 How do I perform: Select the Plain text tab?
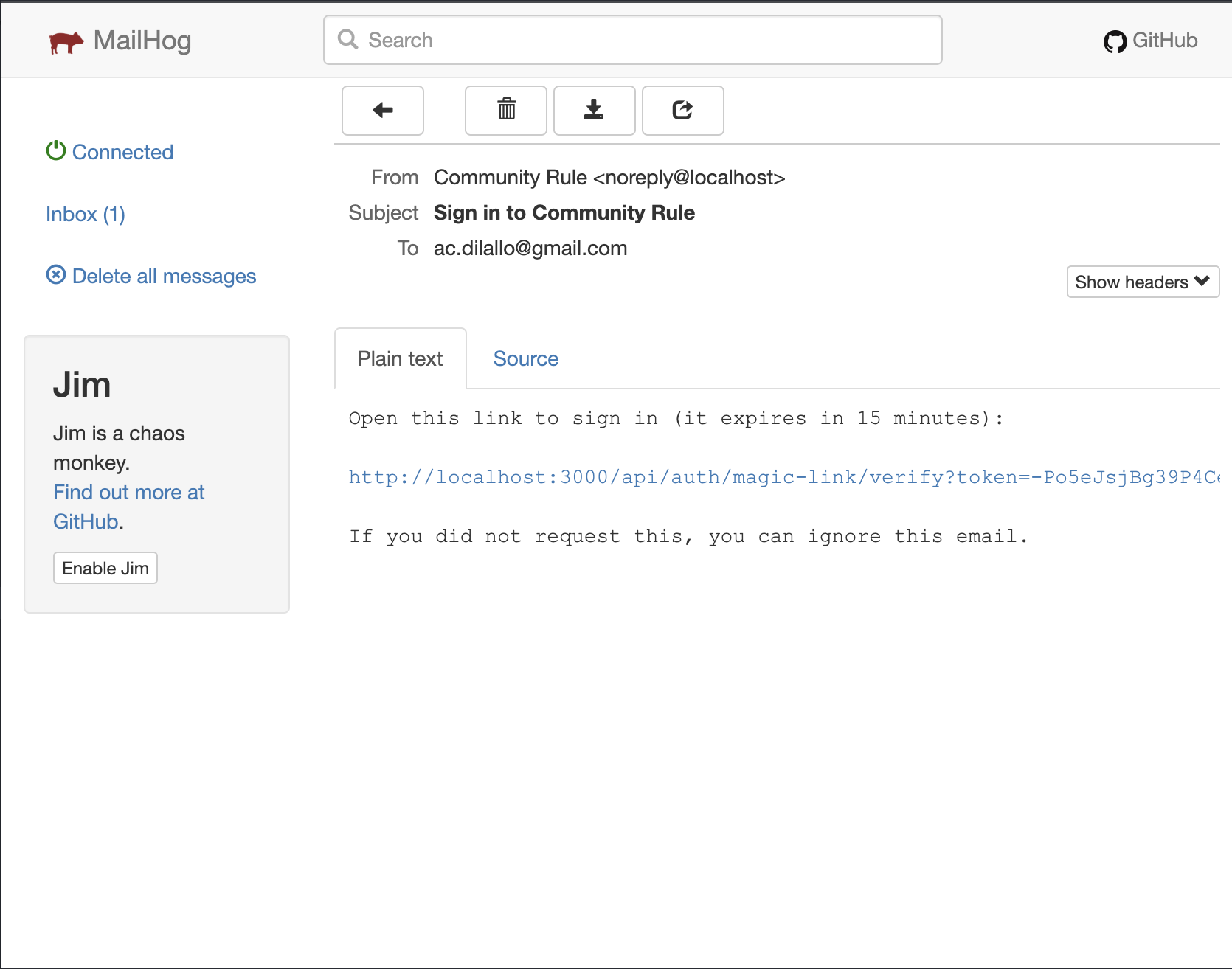pyautogui.click(x=401, y=358)
